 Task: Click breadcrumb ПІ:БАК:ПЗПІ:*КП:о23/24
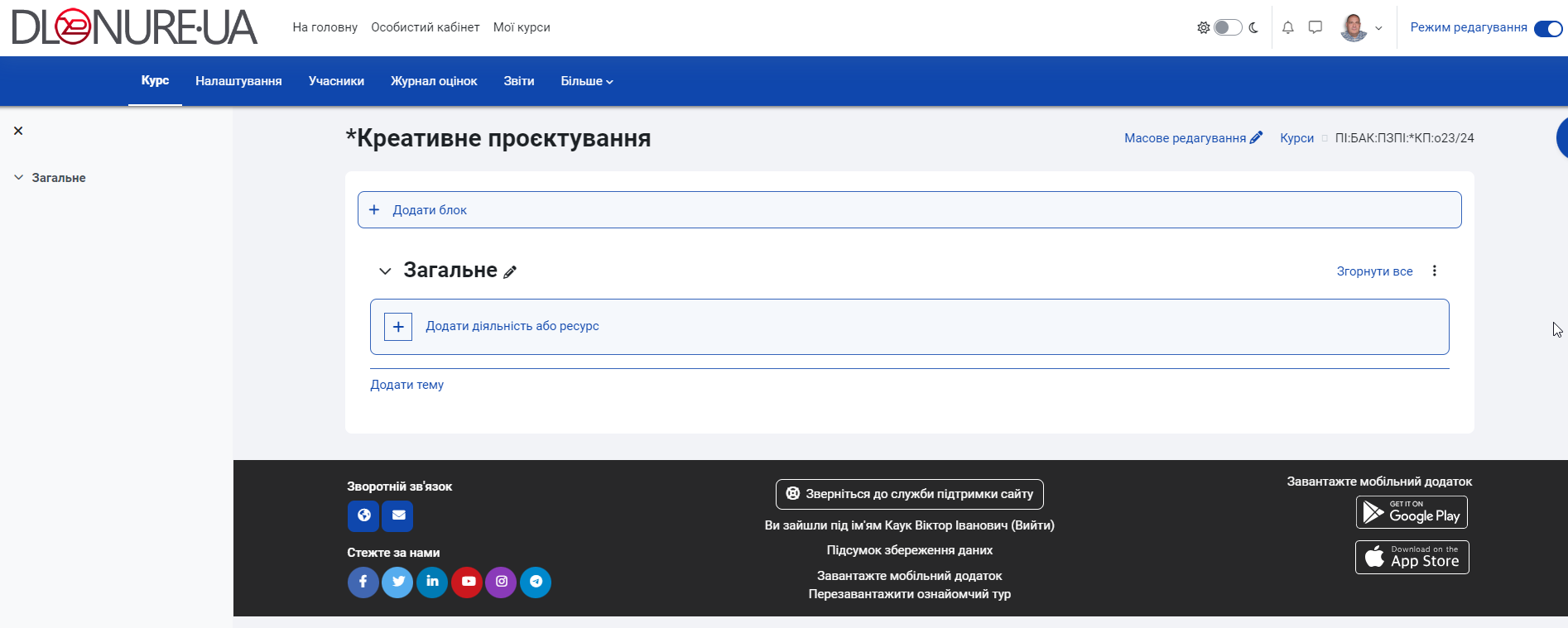click(1404, 138)
